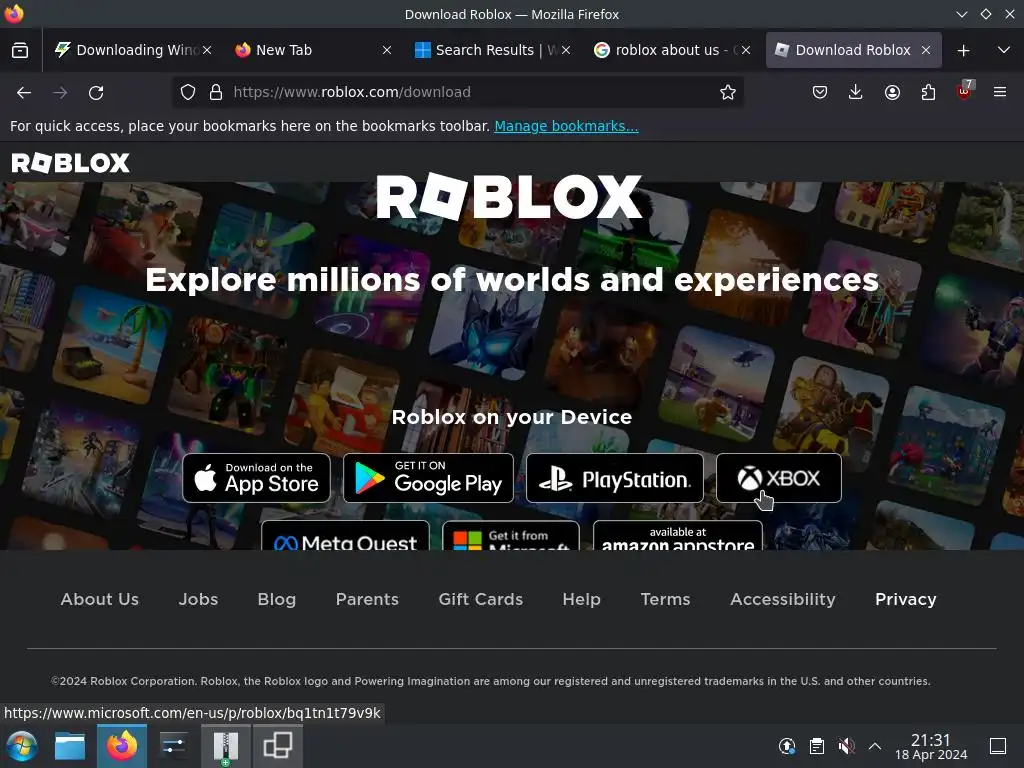This screenshot has height=768, width=1024.
Task: Close the roblox about us tab
Action: [746, 50]
